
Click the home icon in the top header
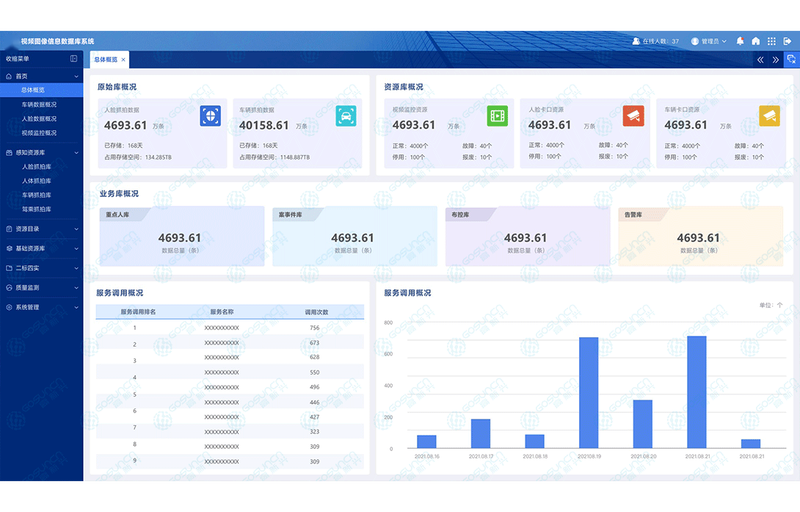756,41
